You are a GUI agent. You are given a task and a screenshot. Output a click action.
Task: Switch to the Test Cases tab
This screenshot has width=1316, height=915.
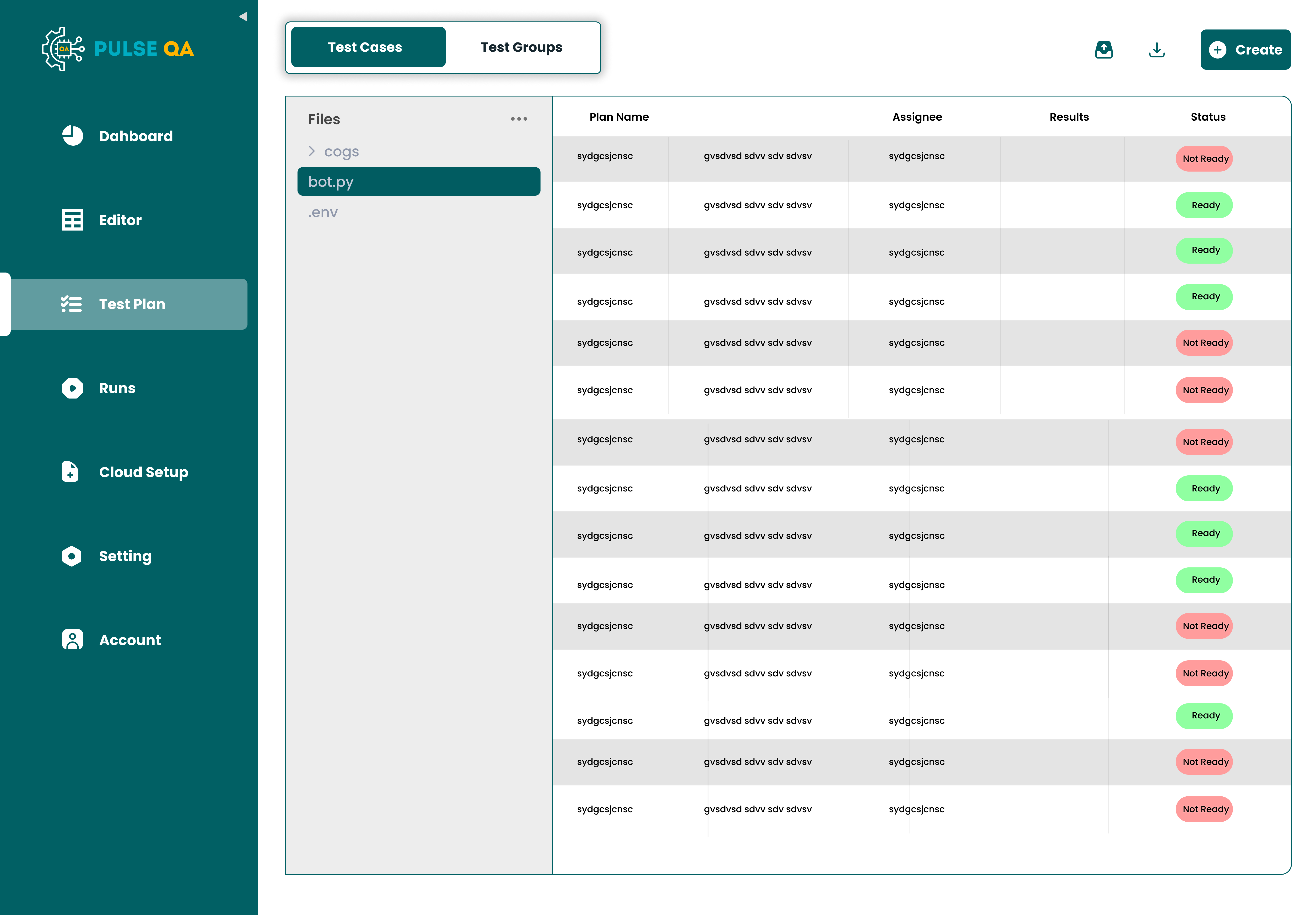click(x=368, y=47)
